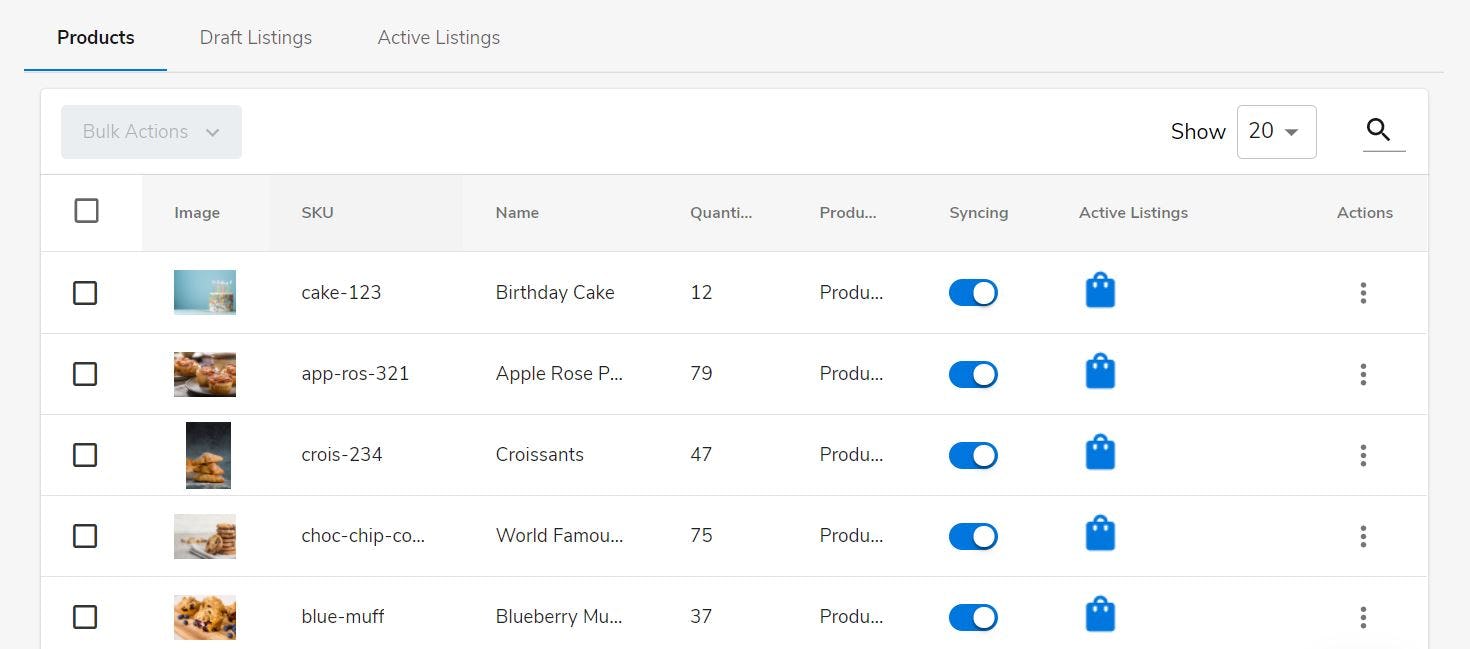Click the Blueberry Mu... name cell
Screen dimensions: 1470x649
pyautogui.click(x=559, y=617)
